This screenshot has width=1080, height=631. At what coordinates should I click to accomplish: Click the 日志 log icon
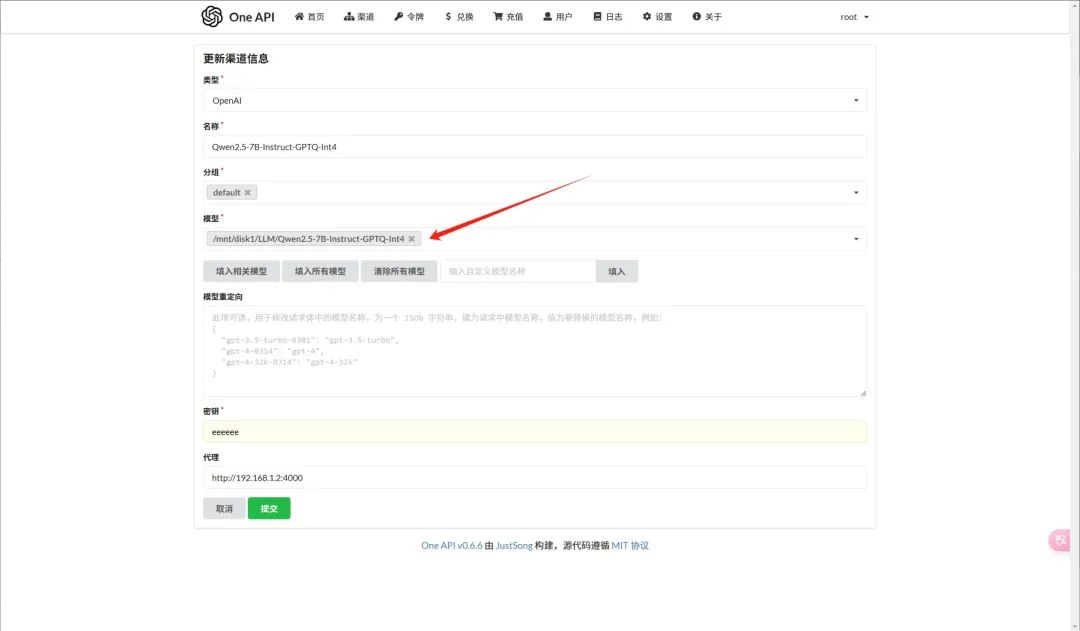(597, 17)
